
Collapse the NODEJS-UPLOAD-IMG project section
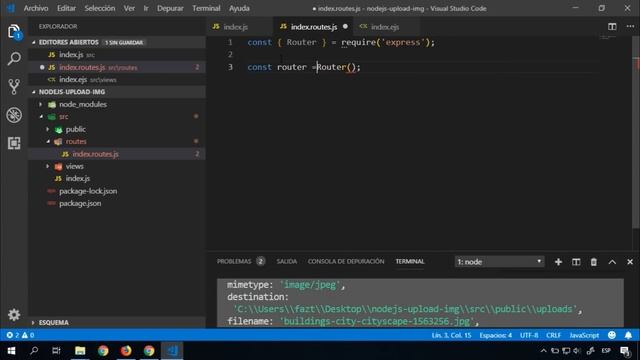click(x=34, y=92)
